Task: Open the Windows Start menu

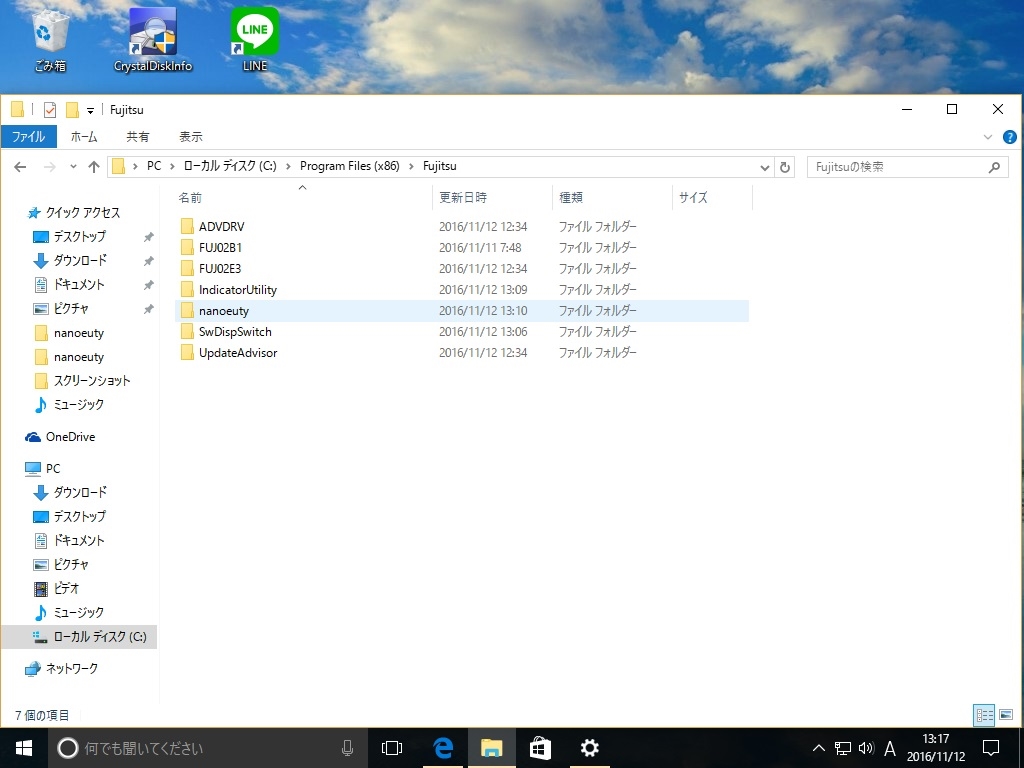Action: point(24,748)
